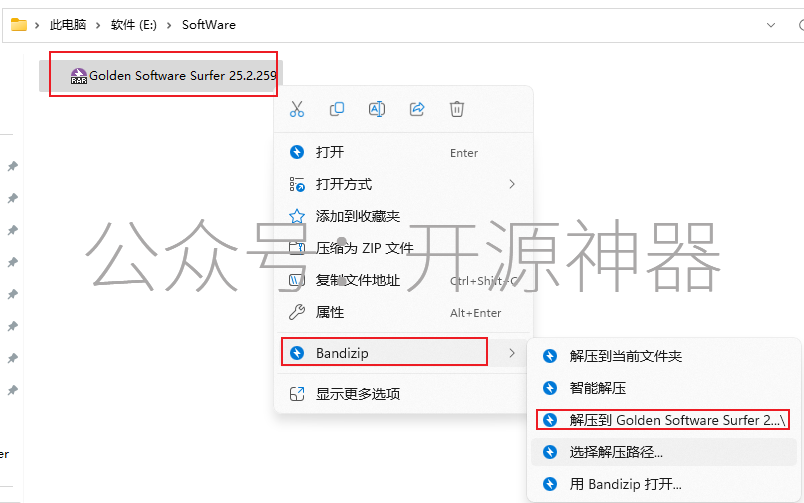Expand chevron after 此电脑 breadcrumb
The width and height of the screenshot is (804, 503).
(x=98, y=25)
